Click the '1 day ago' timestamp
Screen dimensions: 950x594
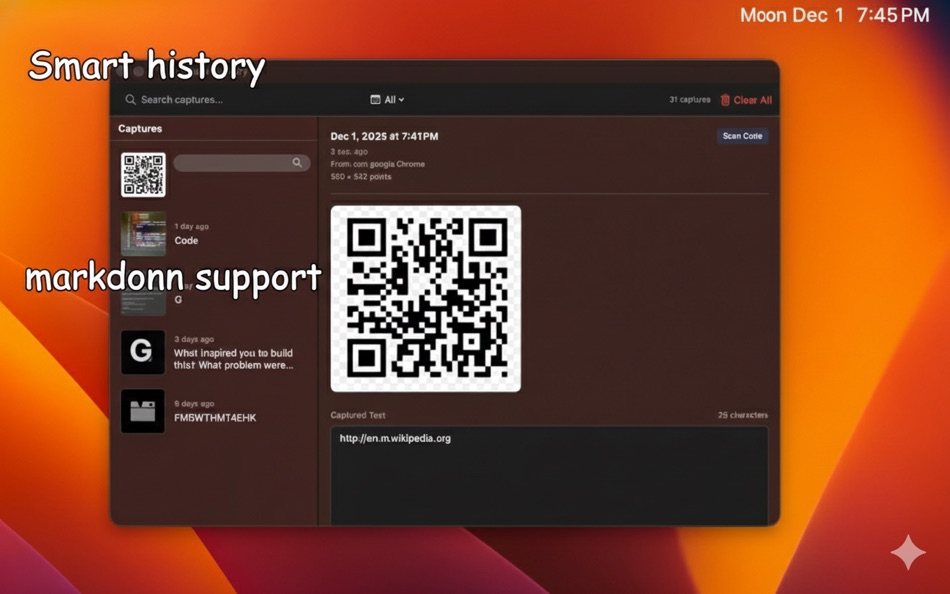[x=191, y=226]
